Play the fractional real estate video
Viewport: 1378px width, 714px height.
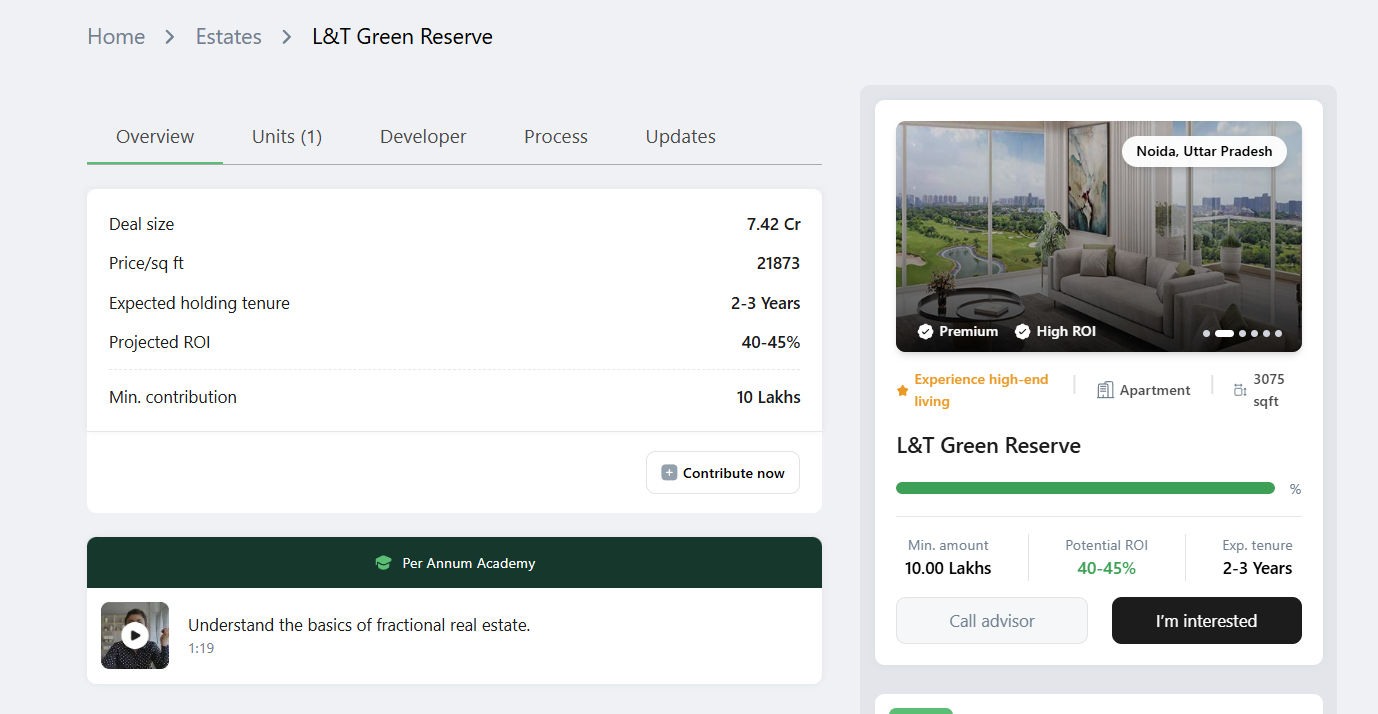point(135,635)
